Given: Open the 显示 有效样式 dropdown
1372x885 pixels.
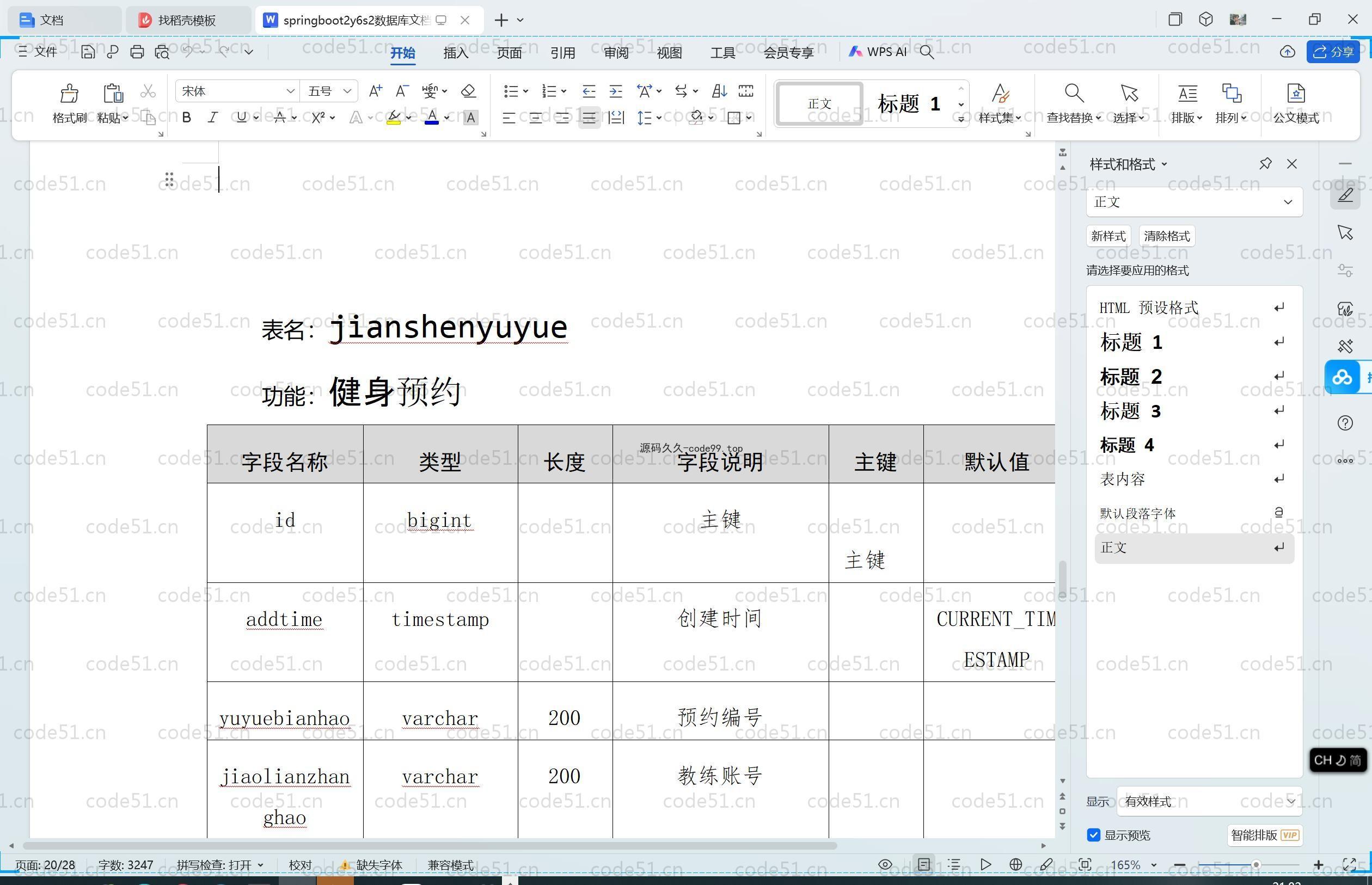Looking at the screenshot, I should (1209, 801).
